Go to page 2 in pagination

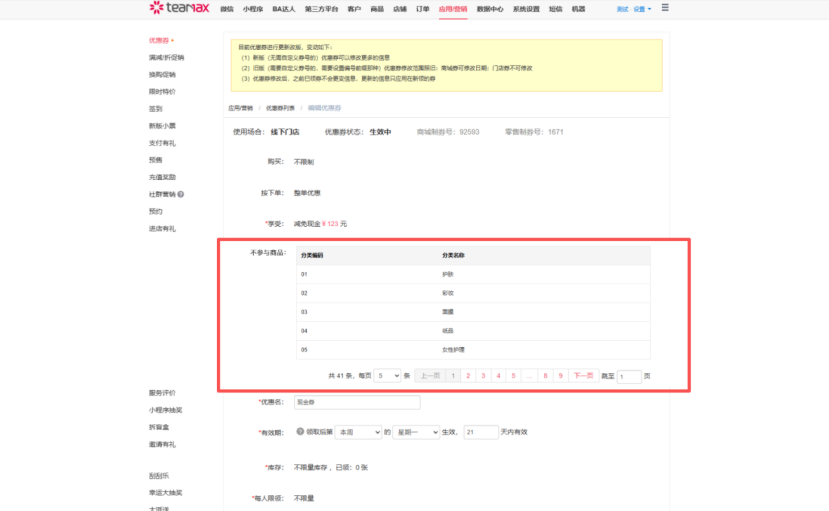(468, 376)
